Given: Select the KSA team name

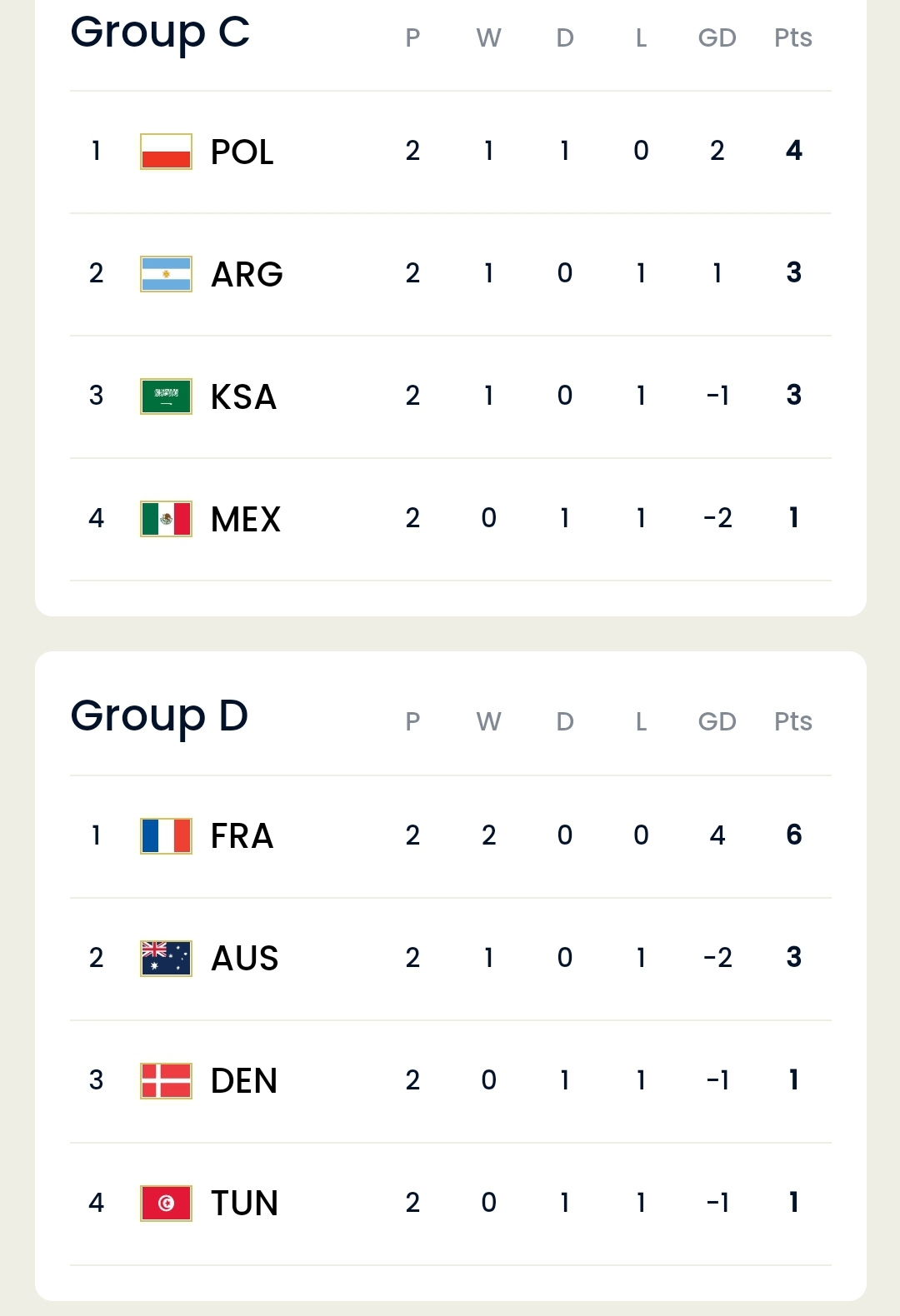Looking at the screenshot, I should [x=243, y=396].
